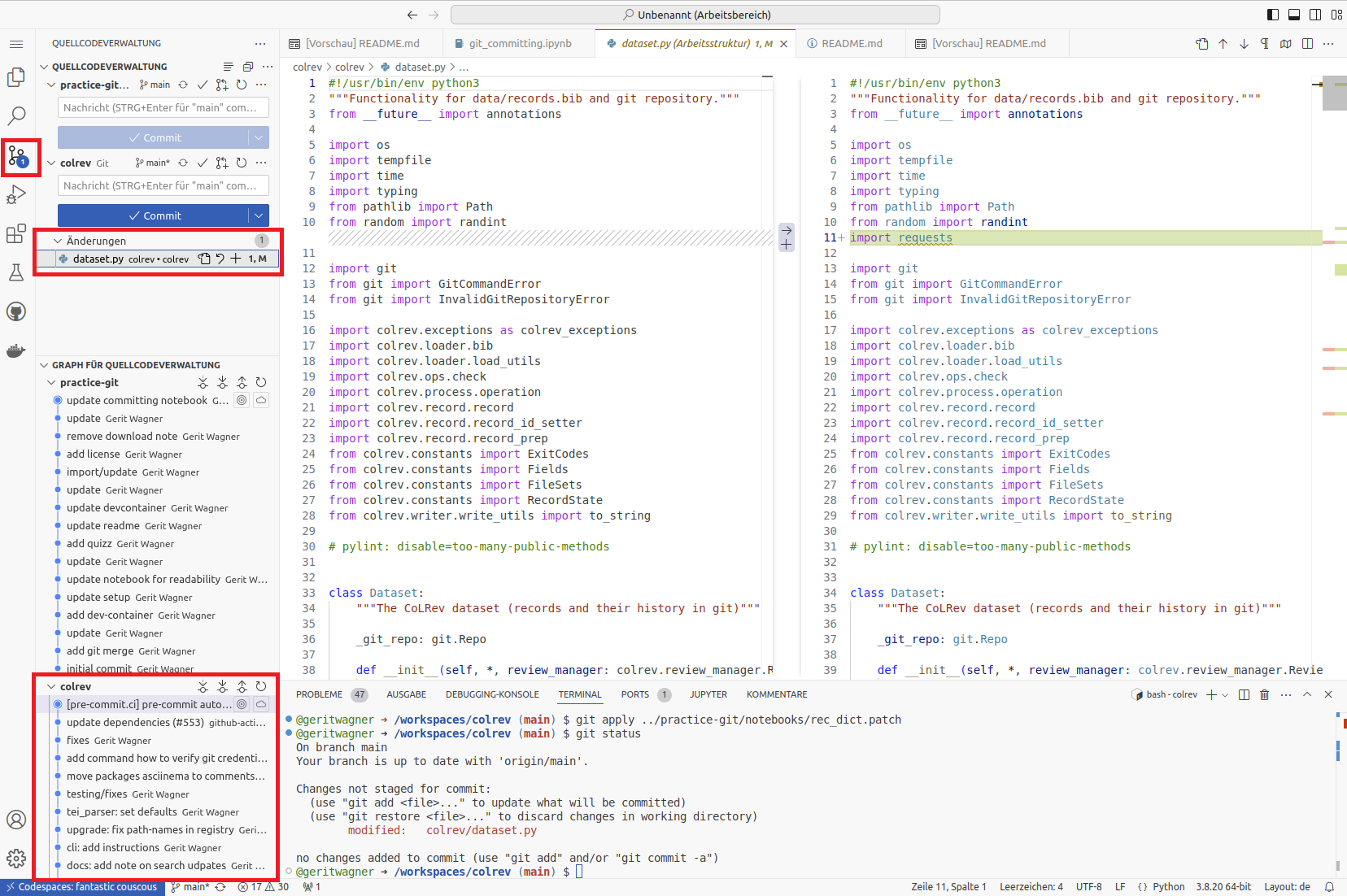1347x896 pixels.
Task: Collapse the practice-git graph section
Action: coord(52,382)
